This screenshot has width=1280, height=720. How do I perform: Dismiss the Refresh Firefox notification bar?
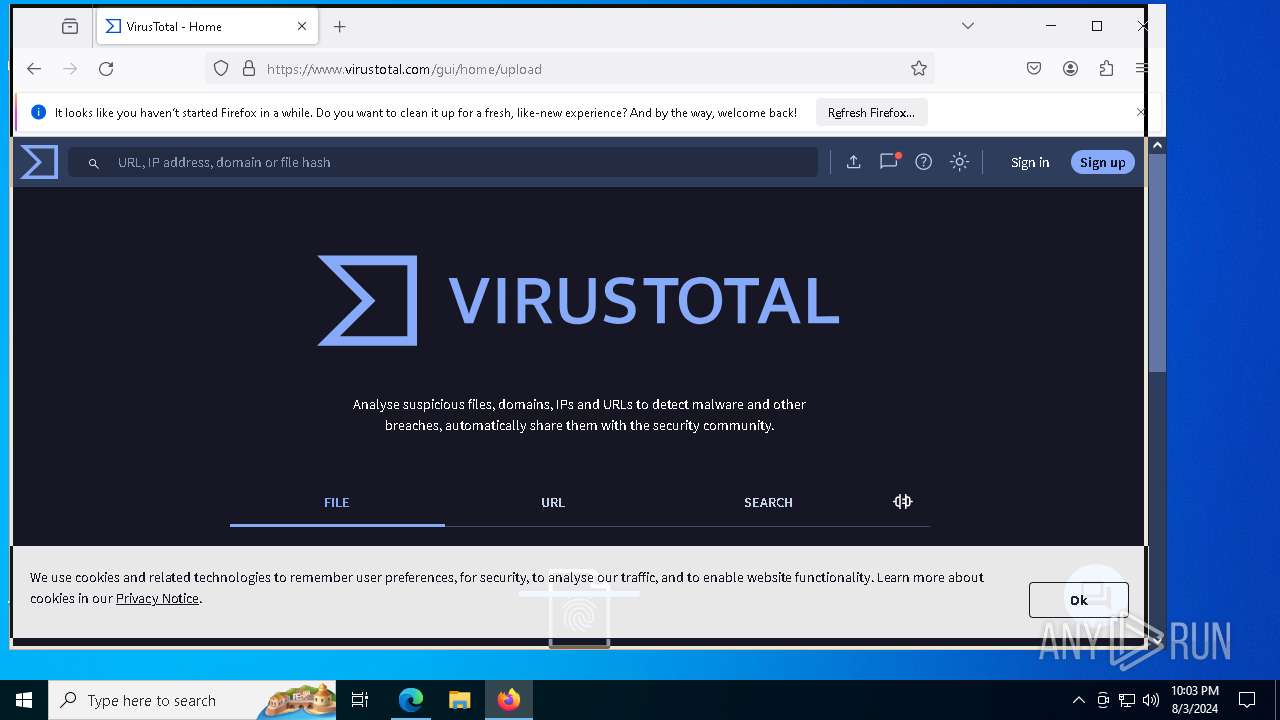pyautogui.click(x=1141, y=112)
